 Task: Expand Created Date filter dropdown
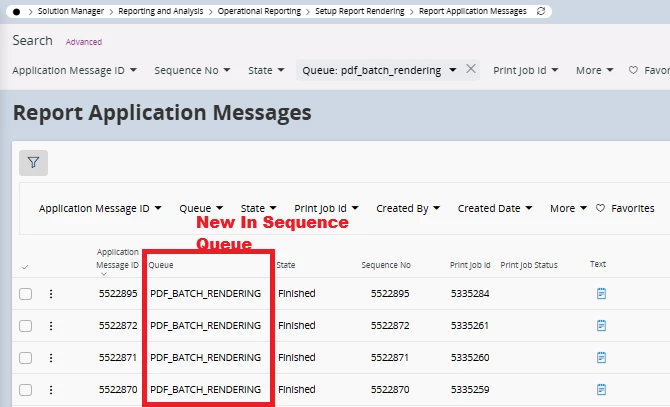pos(495,208)
